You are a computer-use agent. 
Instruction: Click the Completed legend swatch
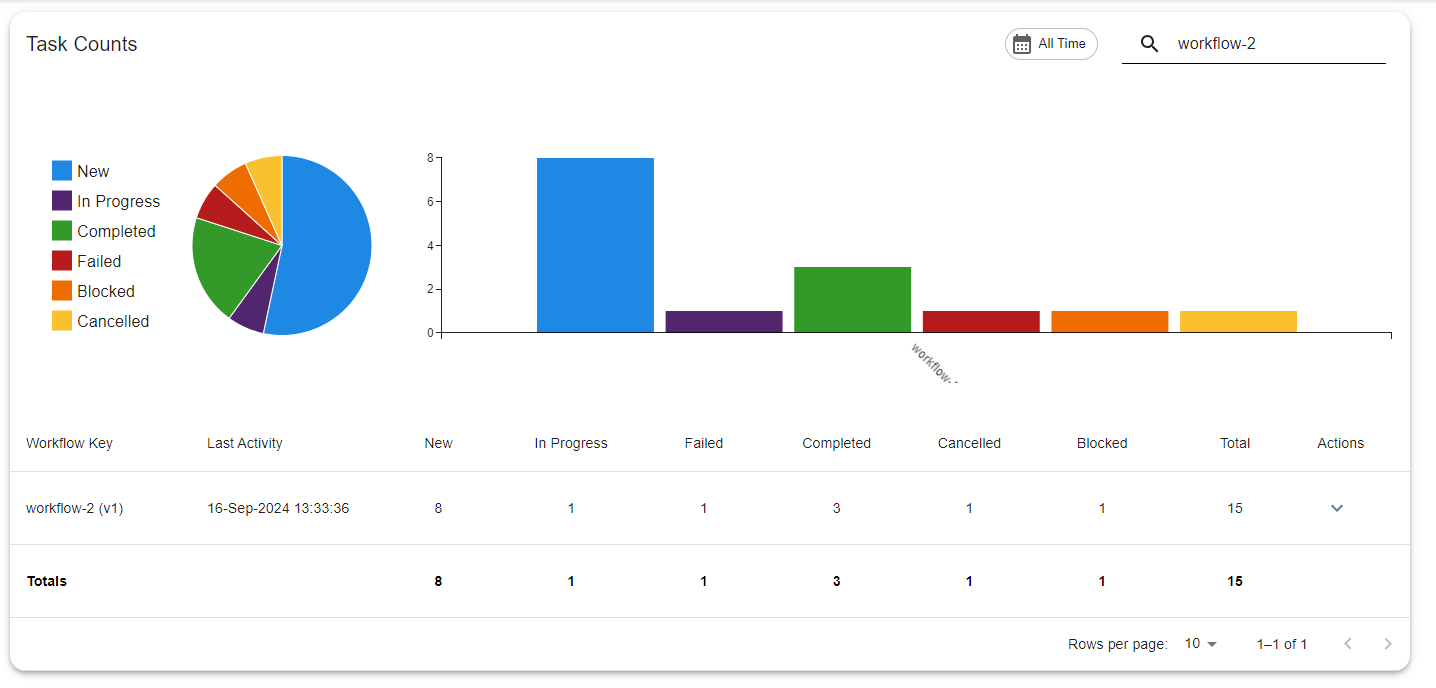click(x=62, y=231)
